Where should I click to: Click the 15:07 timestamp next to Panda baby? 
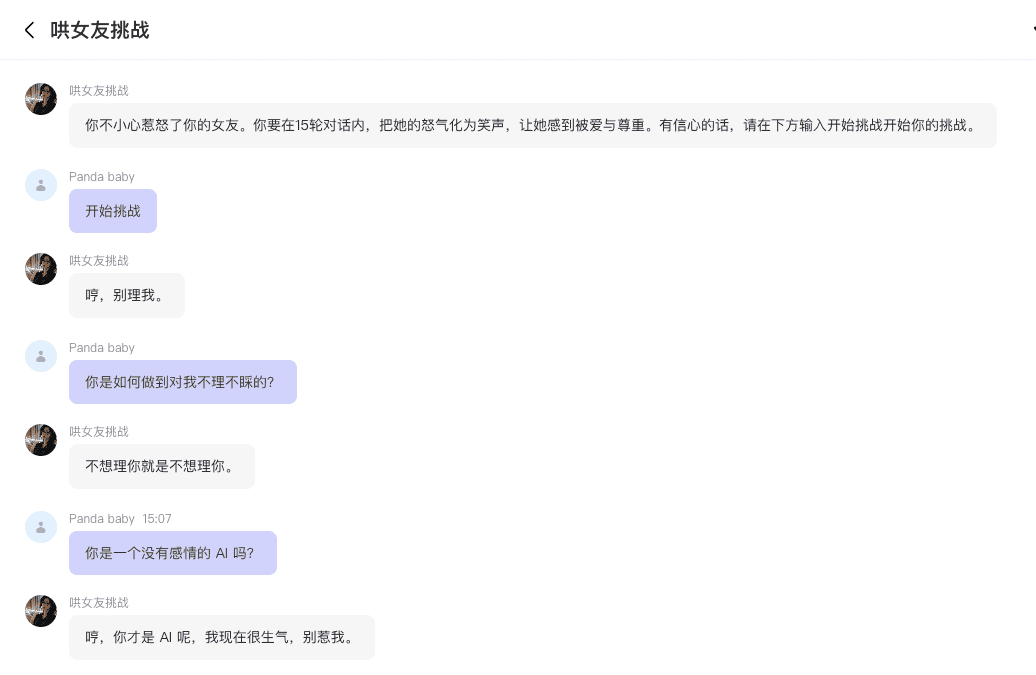coord(157,519)
